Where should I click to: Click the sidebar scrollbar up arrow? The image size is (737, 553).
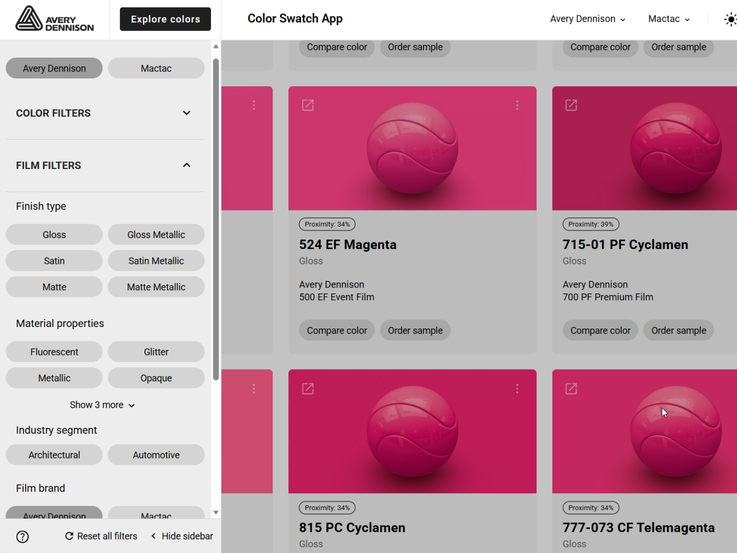click(x=216, y=46)
